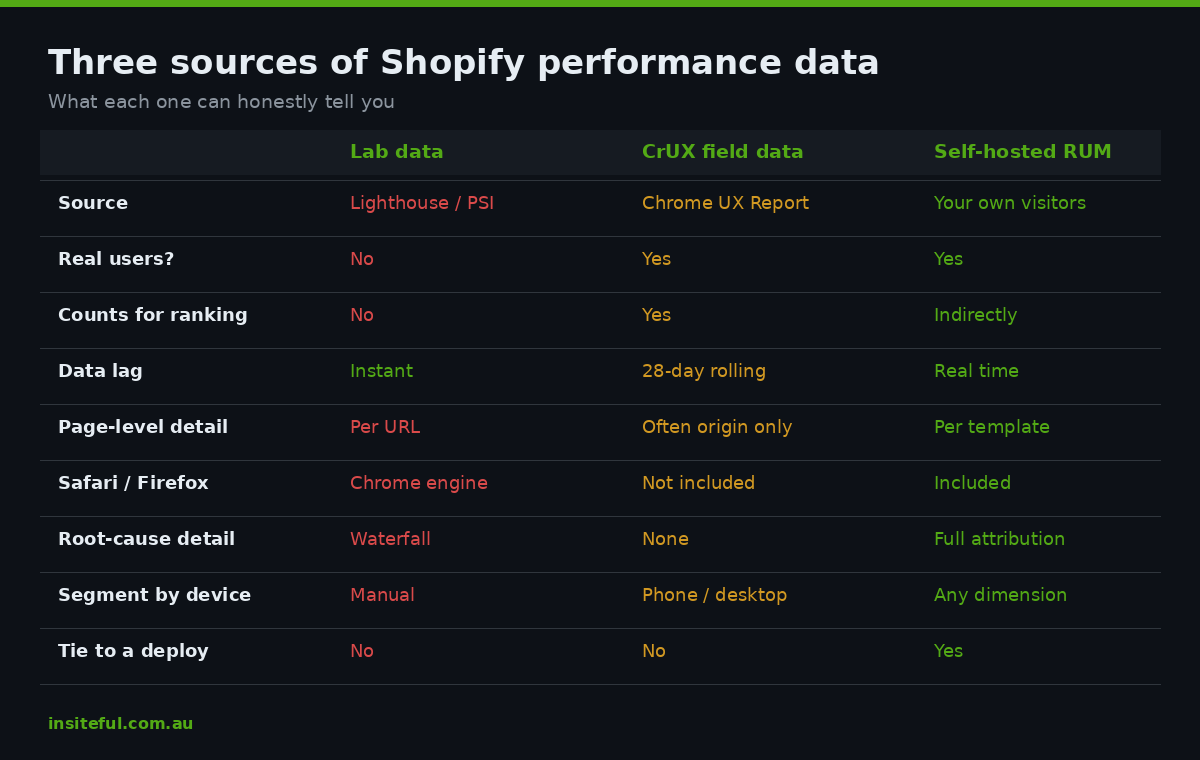Select the '28-day rolling' cell
The image size is (1200, 760).
[704, 372]
